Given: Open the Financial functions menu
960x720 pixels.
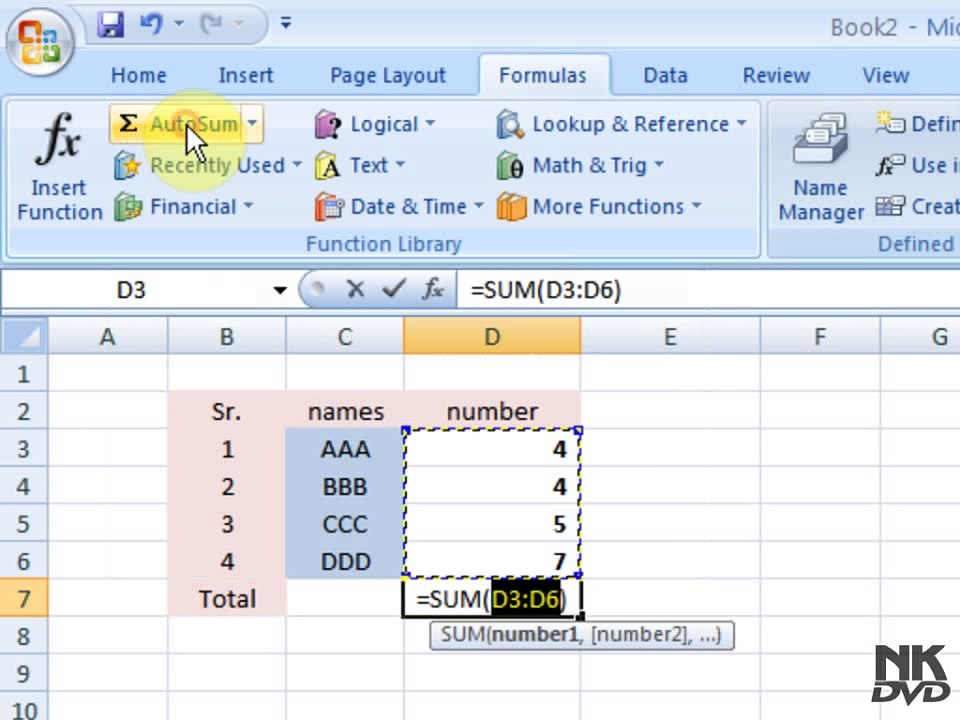Looking at the screenshot, I should click(182, 207).
